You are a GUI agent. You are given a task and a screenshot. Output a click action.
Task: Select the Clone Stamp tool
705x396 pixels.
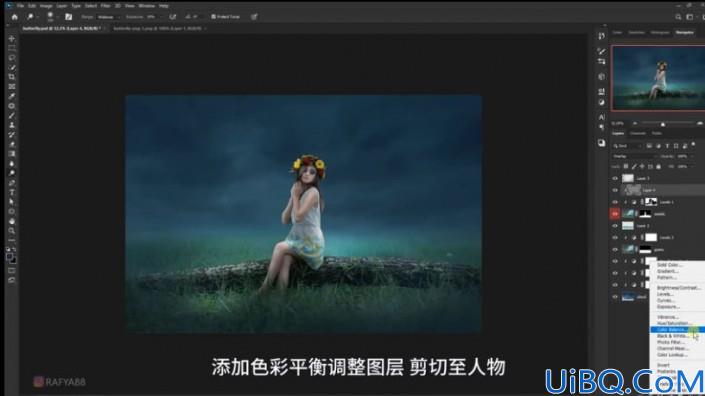coord(12,125)
